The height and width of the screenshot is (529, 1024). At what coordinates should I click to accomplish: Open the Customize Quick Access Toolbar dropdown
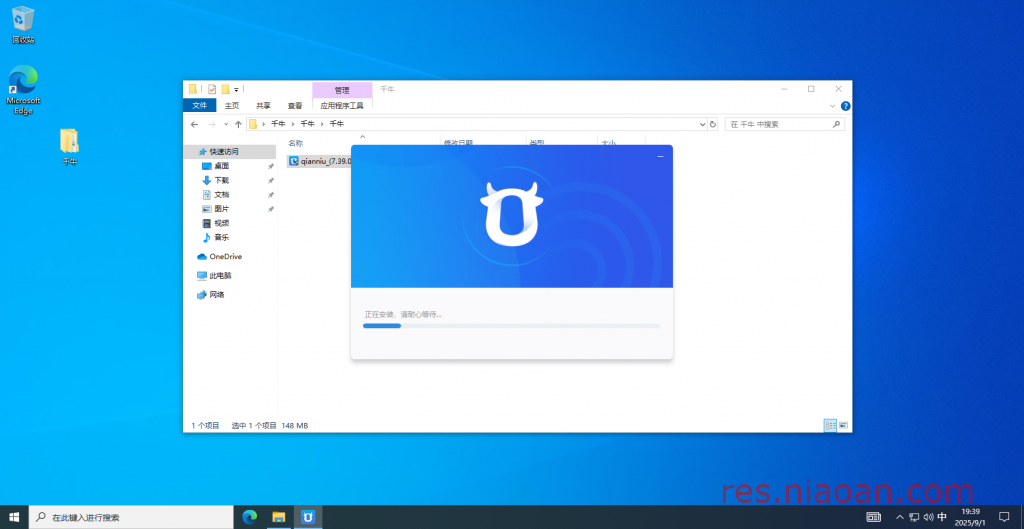point(236,89)
